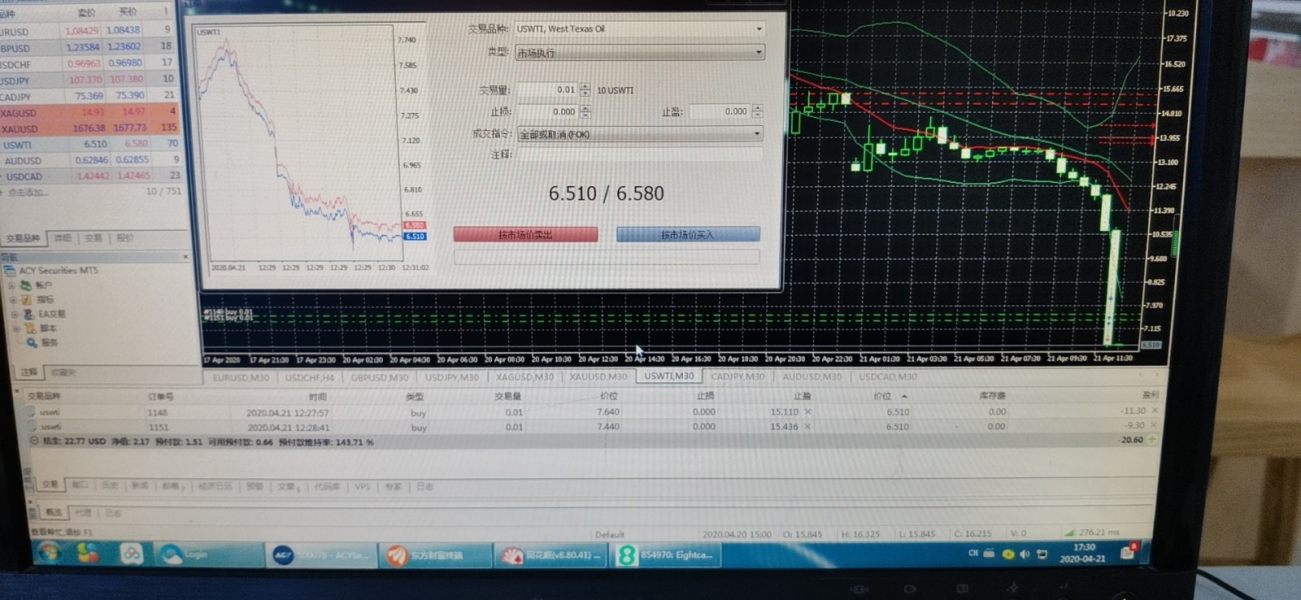Sort trades by the 盈利 profit column header
Image resolution: width=1301 pixels, height=600 pixels.
(x=1149, y=396)
